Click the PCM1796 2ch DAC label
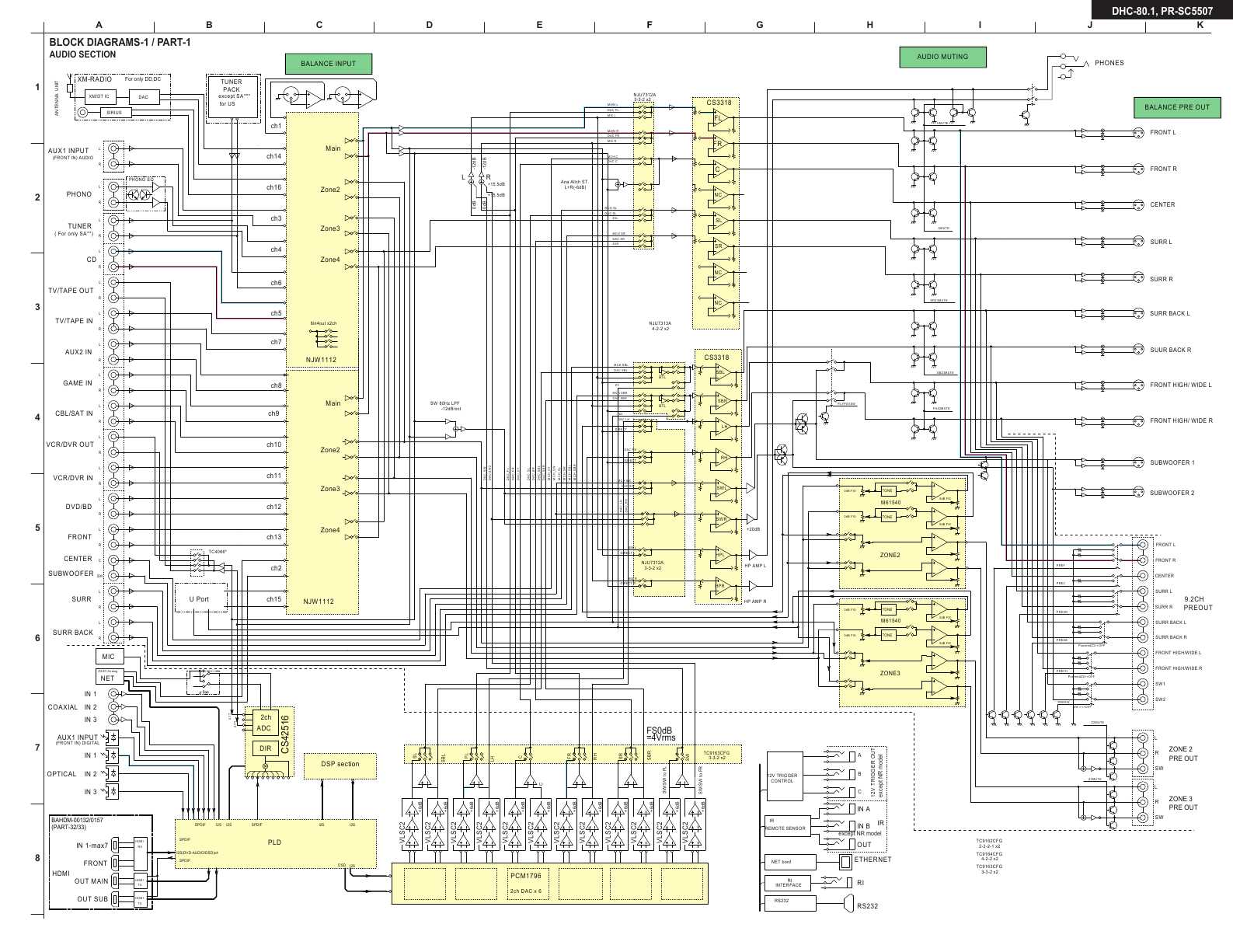The width and height of the screenshot is (1233, 952). (525, 884)
